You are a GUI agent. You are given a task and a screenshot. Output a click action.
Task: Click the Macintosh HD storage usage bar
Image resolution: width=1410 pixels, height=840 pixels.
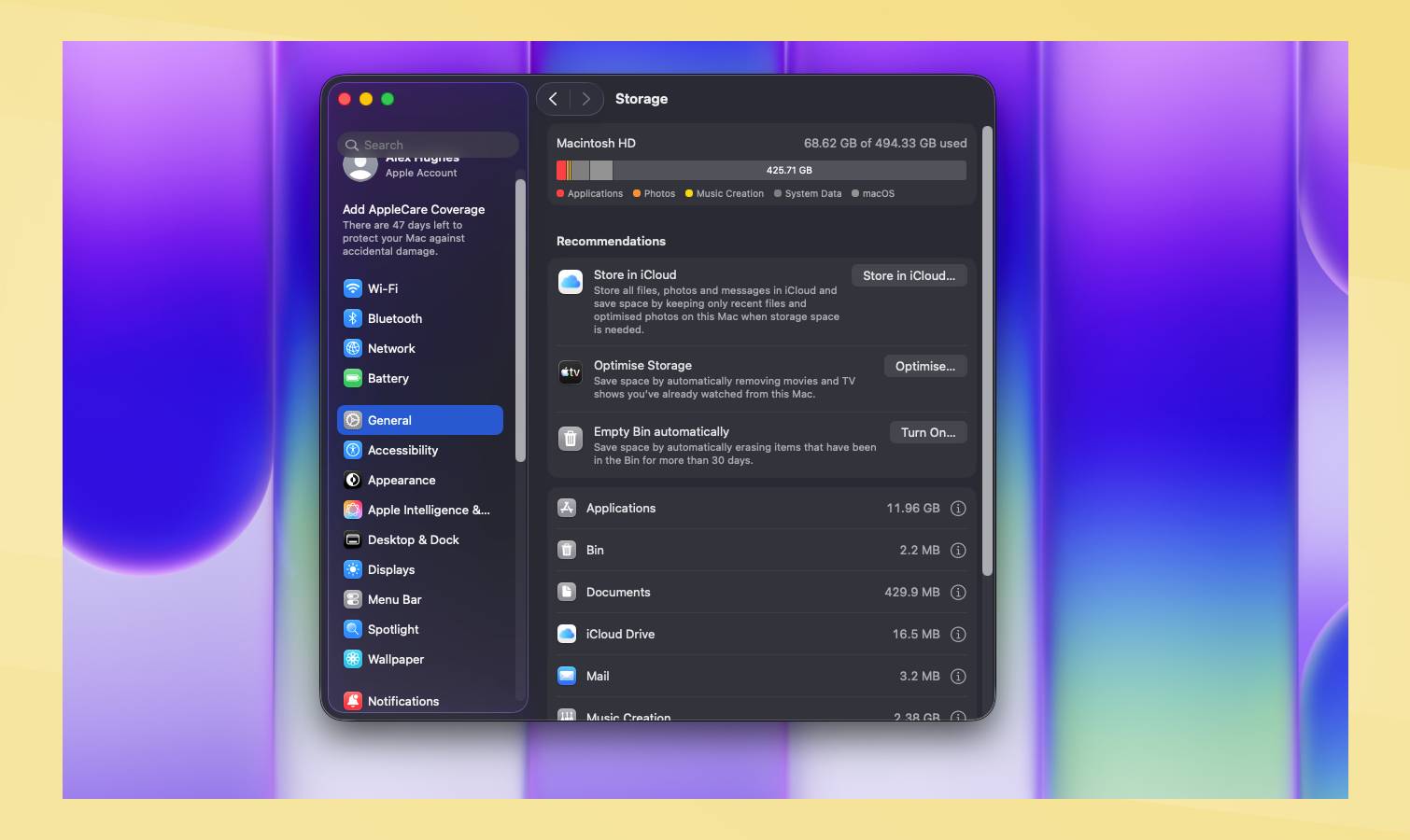[x=761, y=170]
